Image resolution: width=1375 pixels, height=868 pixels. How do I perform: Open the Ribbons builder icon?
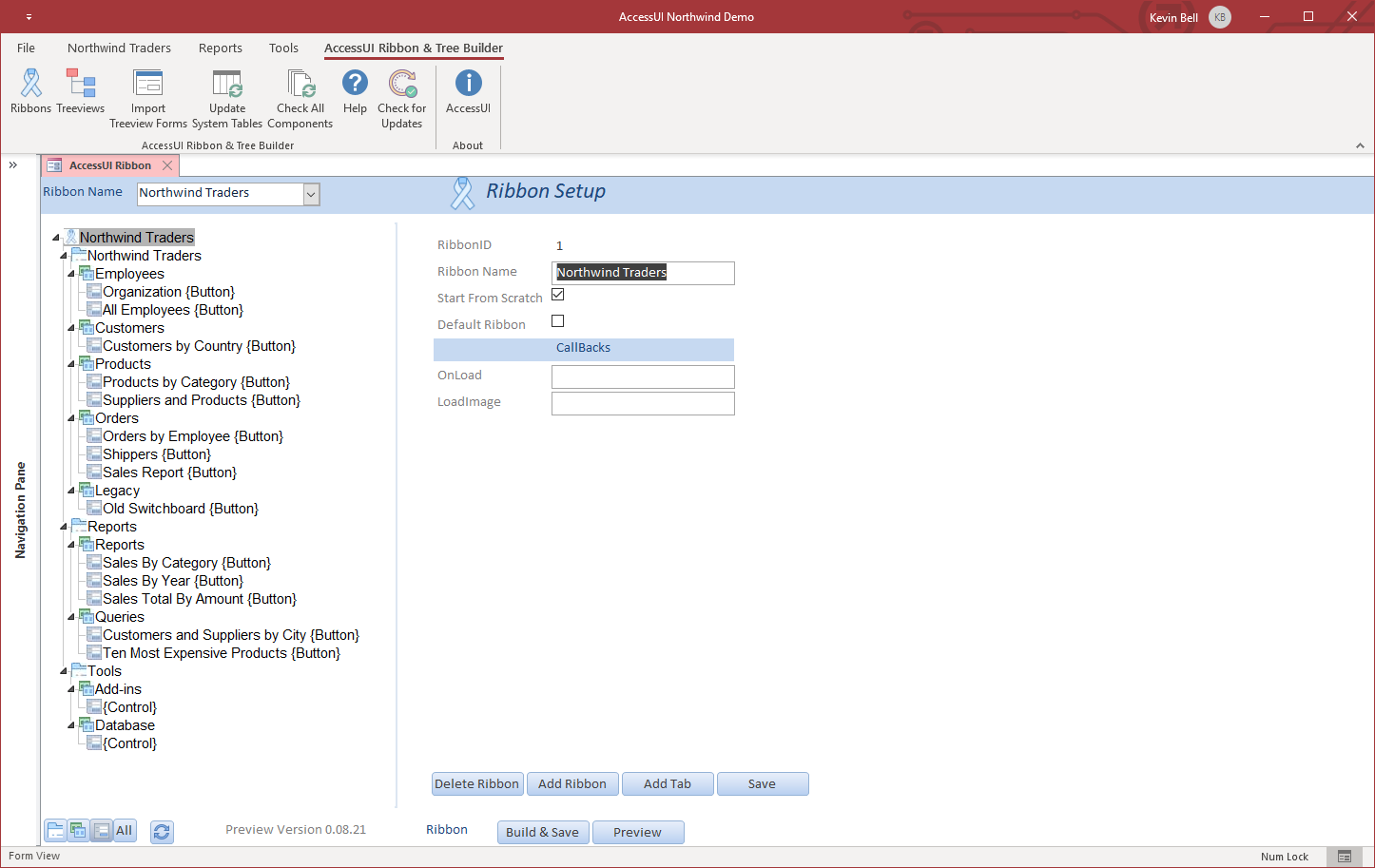point(31,84)
